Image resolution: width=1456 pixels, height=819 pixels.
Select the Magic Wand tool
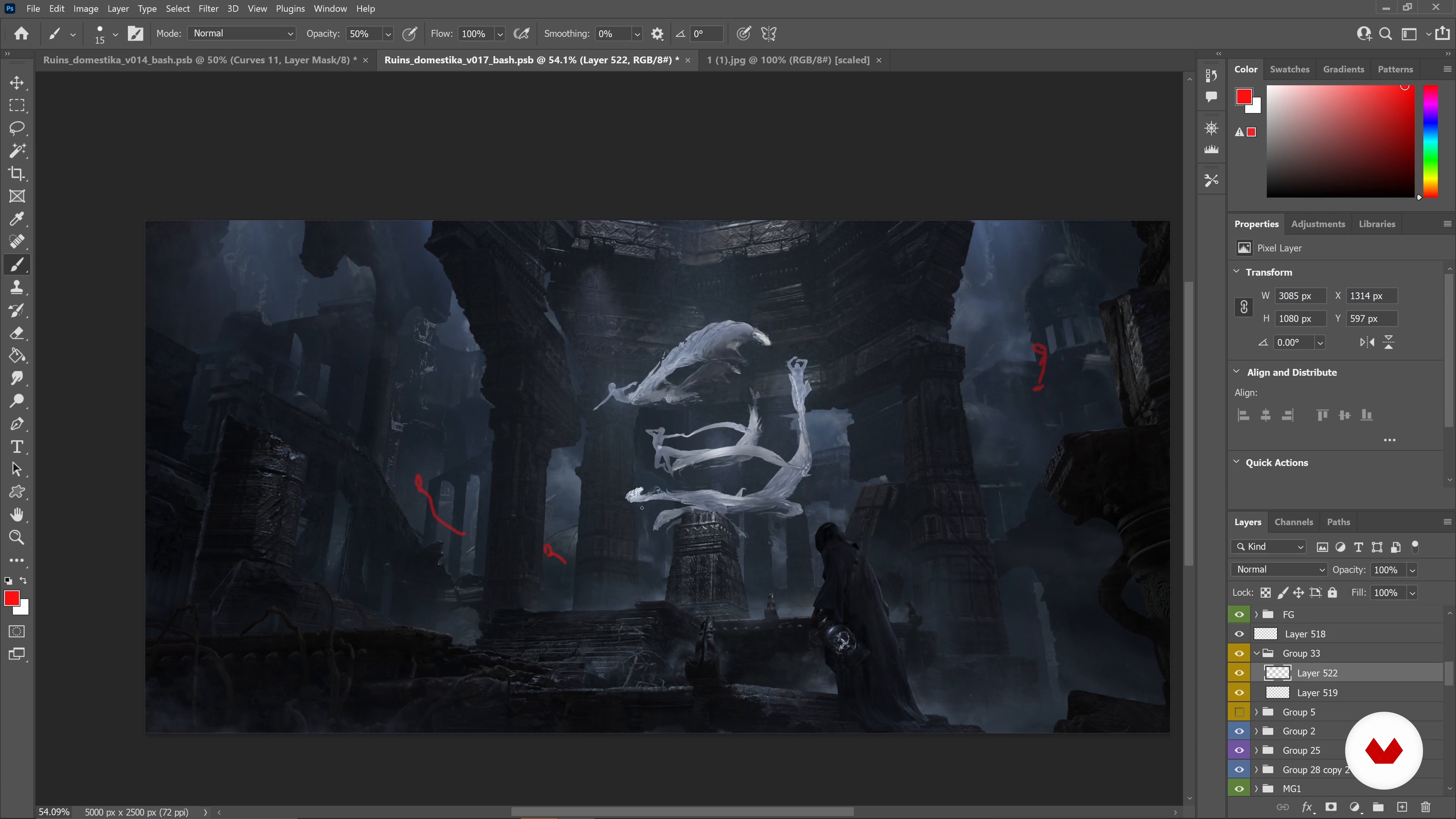coord(17,151)
